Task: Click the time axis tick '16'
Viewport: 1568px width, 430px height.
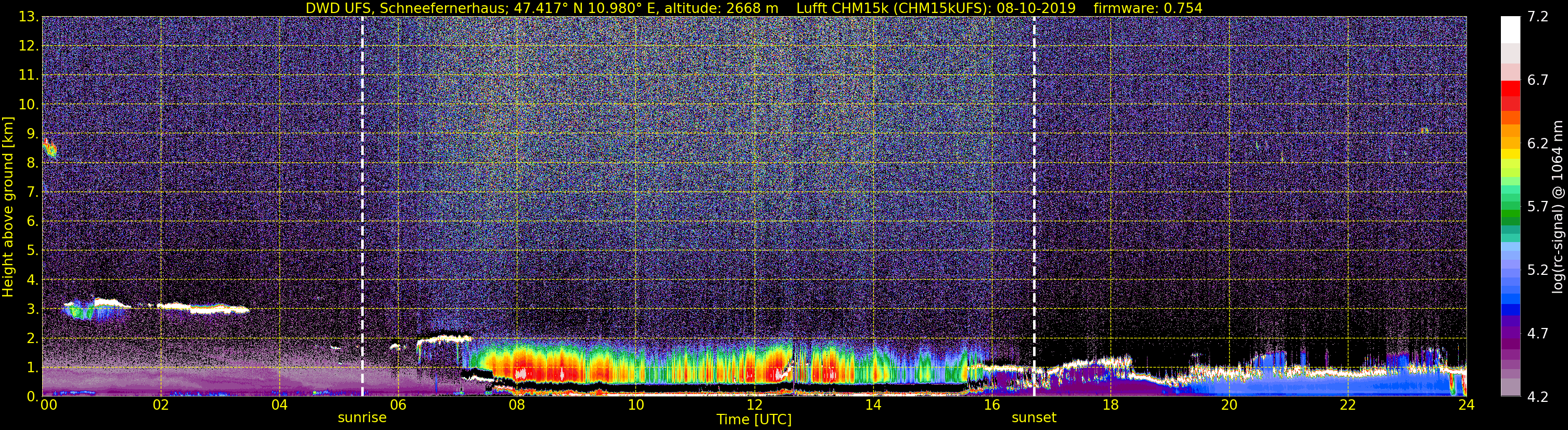Action: tap(991, 405)
